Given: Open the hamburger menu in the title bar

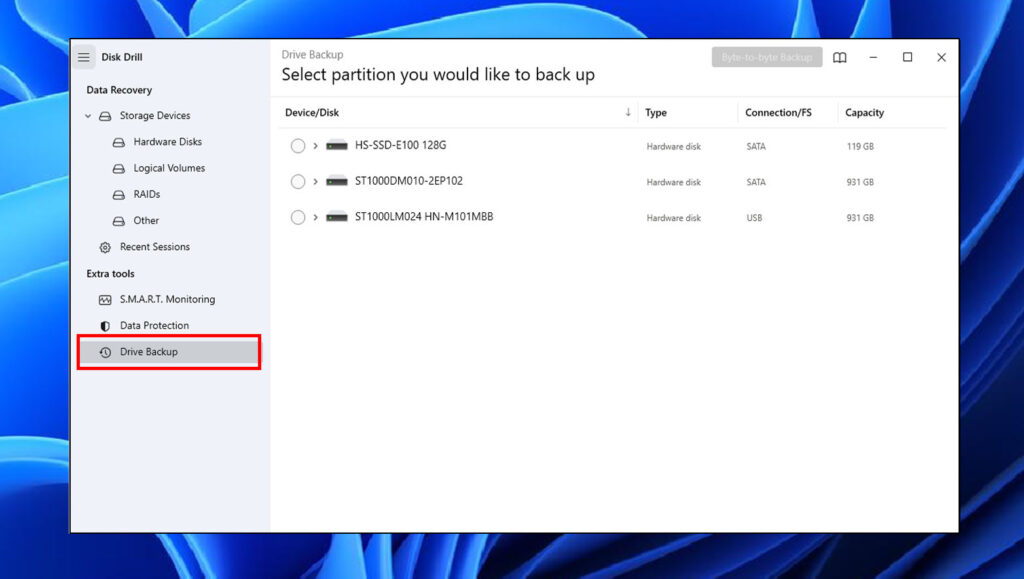Looking at the screenshot, I should [x=84, y=57].
